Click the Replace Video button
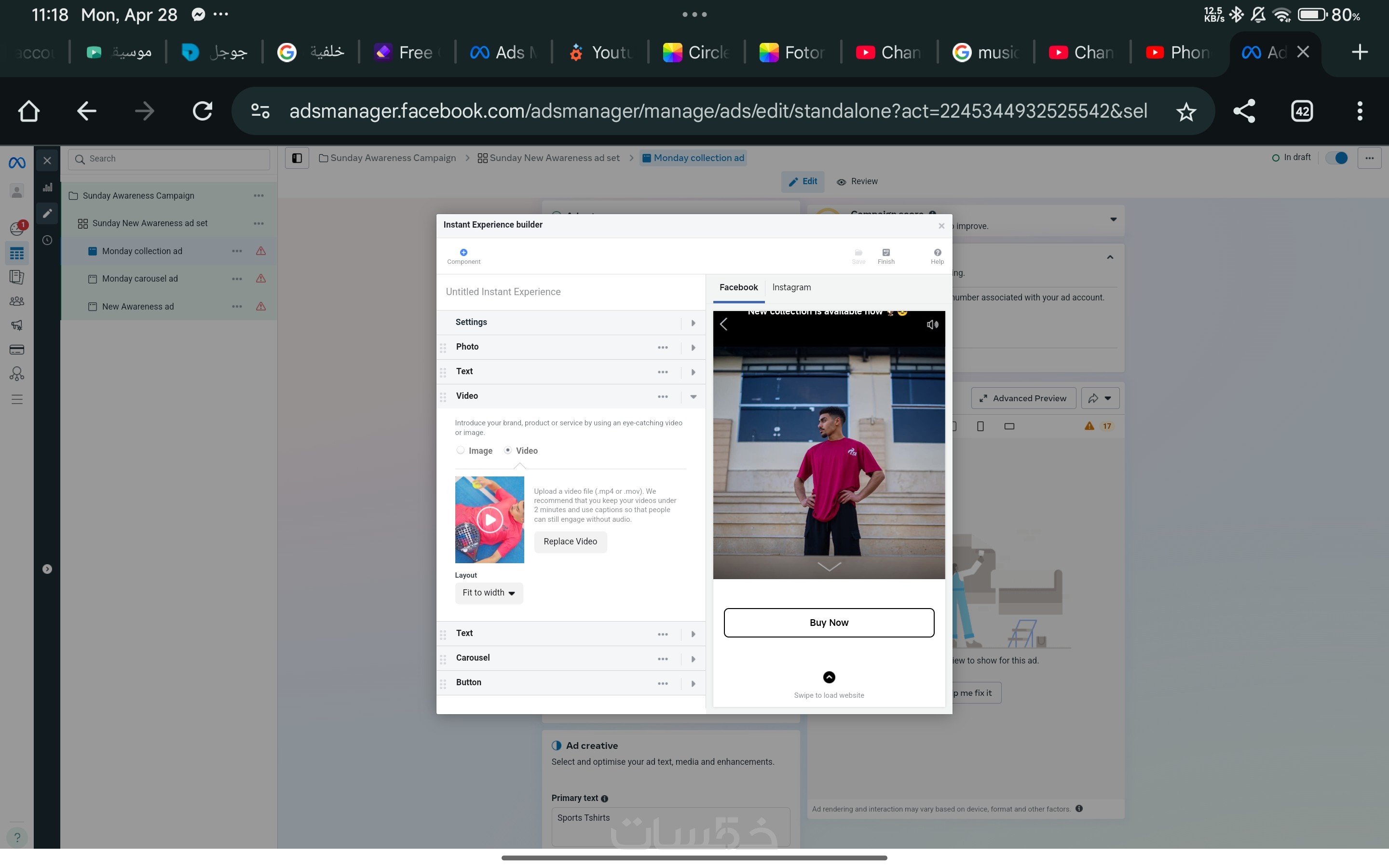The image size is (1389, 868). pyautogui.click(x=570, y=542)
